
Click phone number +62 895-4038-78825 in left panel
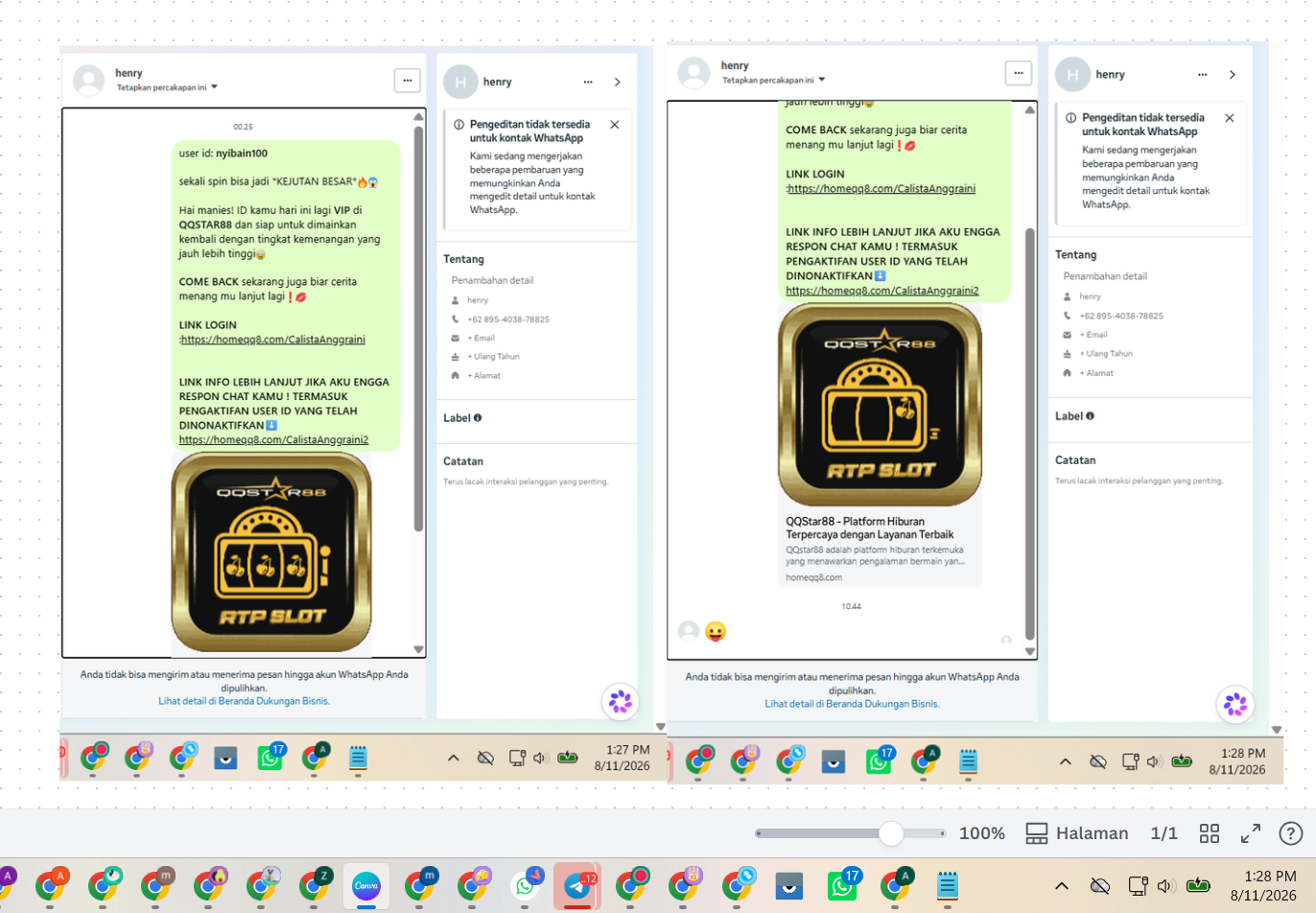(508, 319)
